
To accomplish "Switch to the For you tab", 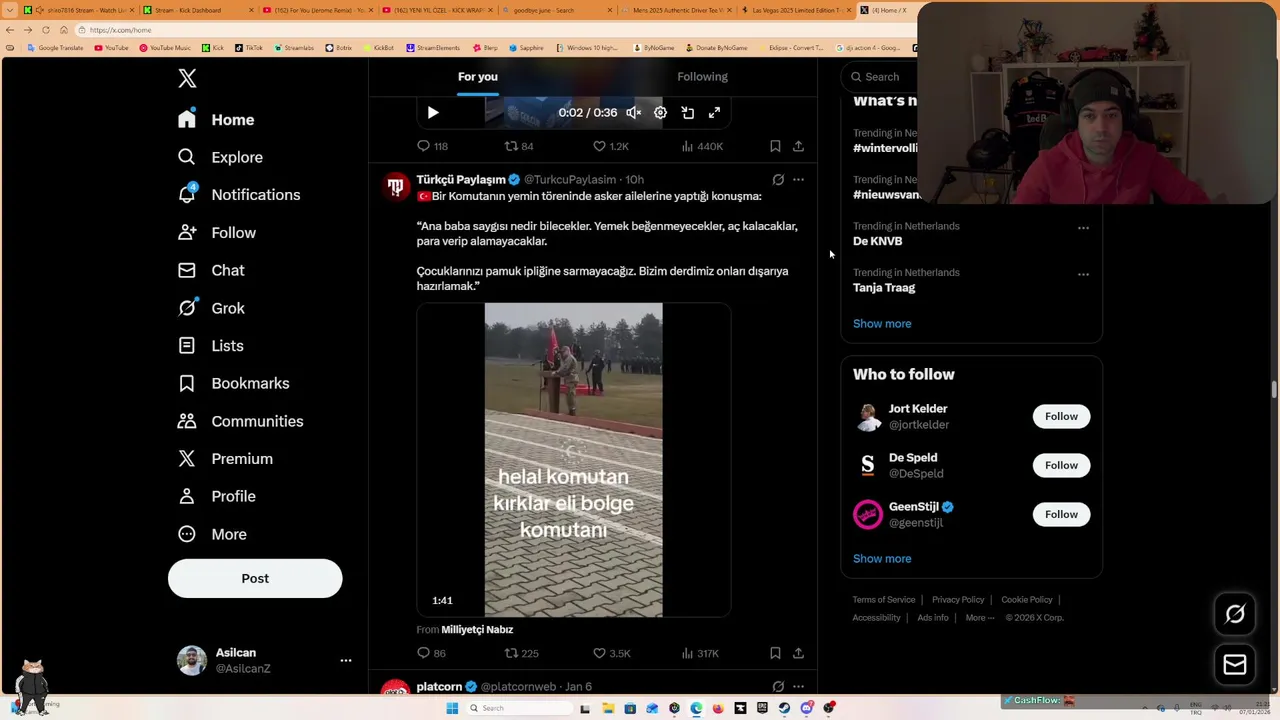I will [478, 77].
